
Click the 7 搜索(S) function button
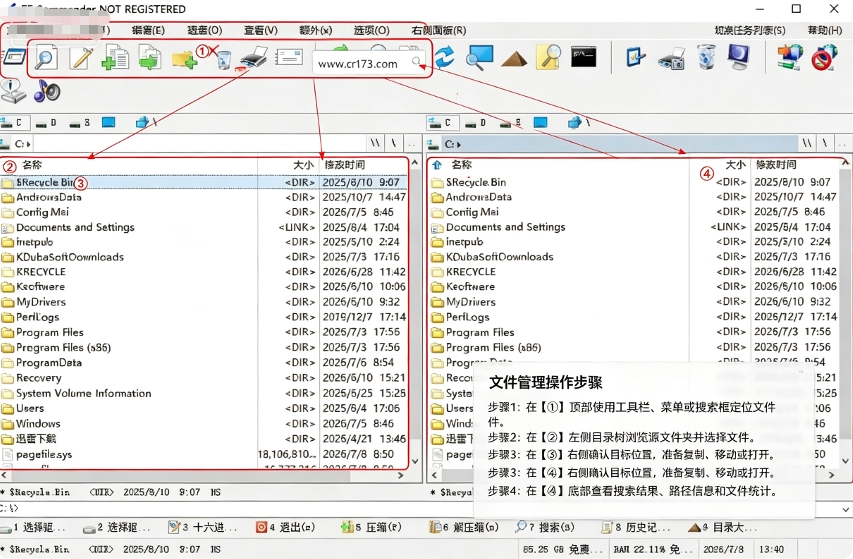pyautogui.click(x=545, y=527)
